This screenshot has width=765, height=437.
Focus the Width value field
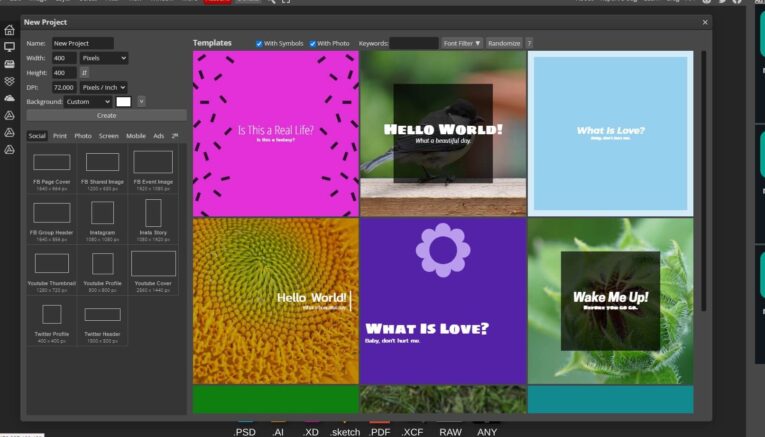pyautogui.click(x=64, y=58)
